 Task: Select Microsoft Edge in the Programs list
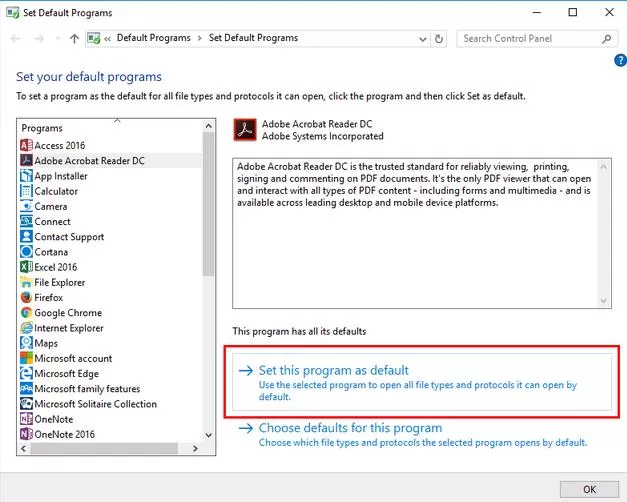pos(111,374)
